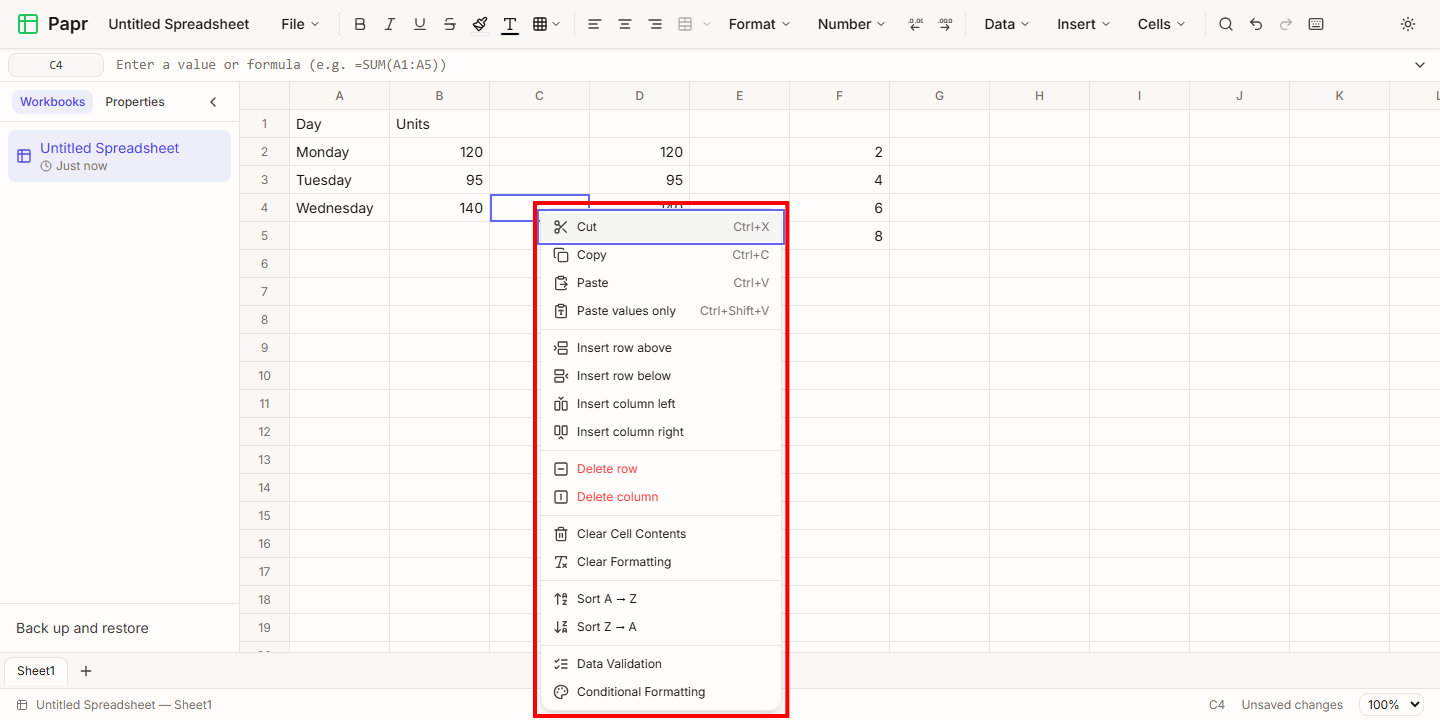Screen dimensions: 1440x720
Task: Open the Format dropdown menu
Action: coord(759,24)
